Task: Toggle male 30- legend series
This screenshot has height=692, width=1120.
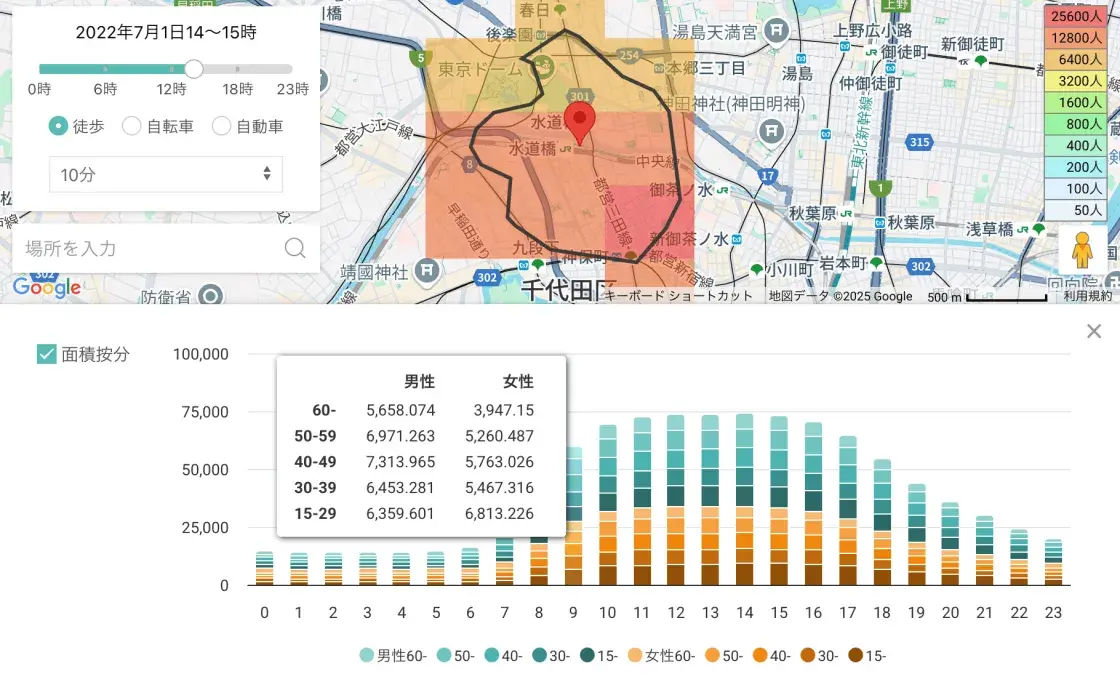Action: [x=551, y=656]
